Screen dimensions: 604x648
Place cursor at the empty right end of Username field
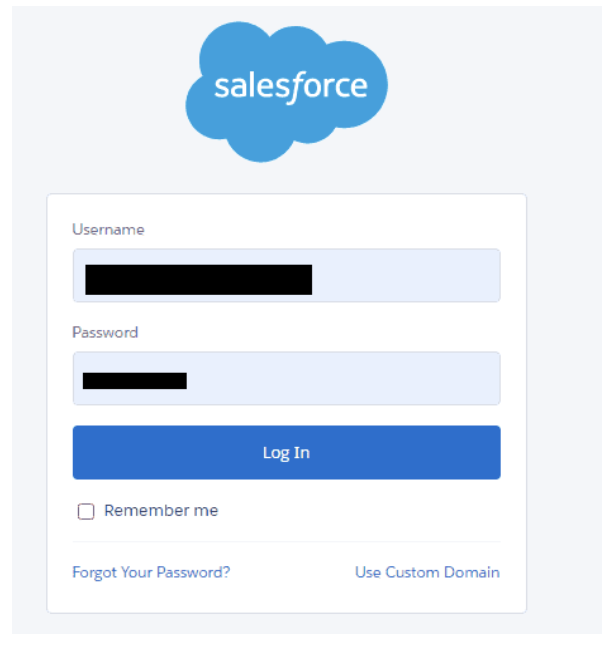pyautogui.click(x=405, y=275)
